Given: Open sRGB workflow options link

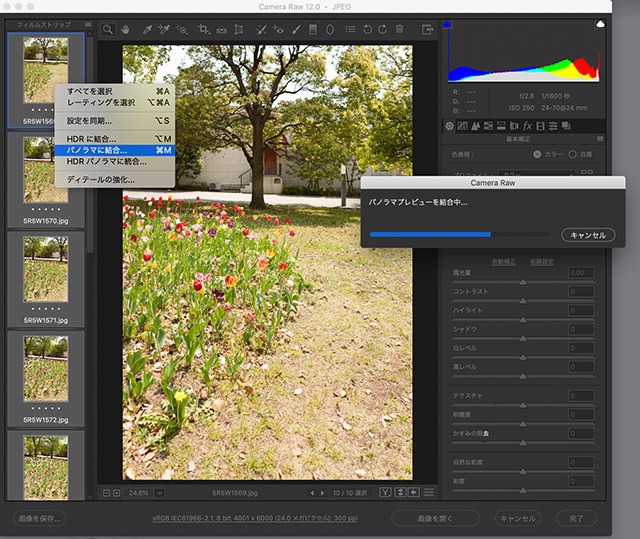Looking at the screenshot, I should (255, 519).
